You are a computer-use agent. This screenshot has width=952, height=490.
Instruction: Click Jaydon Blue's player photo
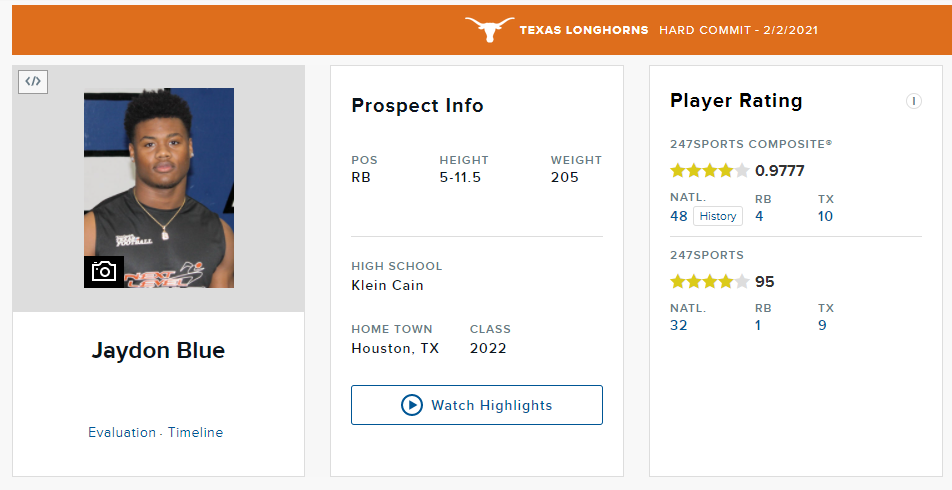pyautogui.click(x=159, y=180)
